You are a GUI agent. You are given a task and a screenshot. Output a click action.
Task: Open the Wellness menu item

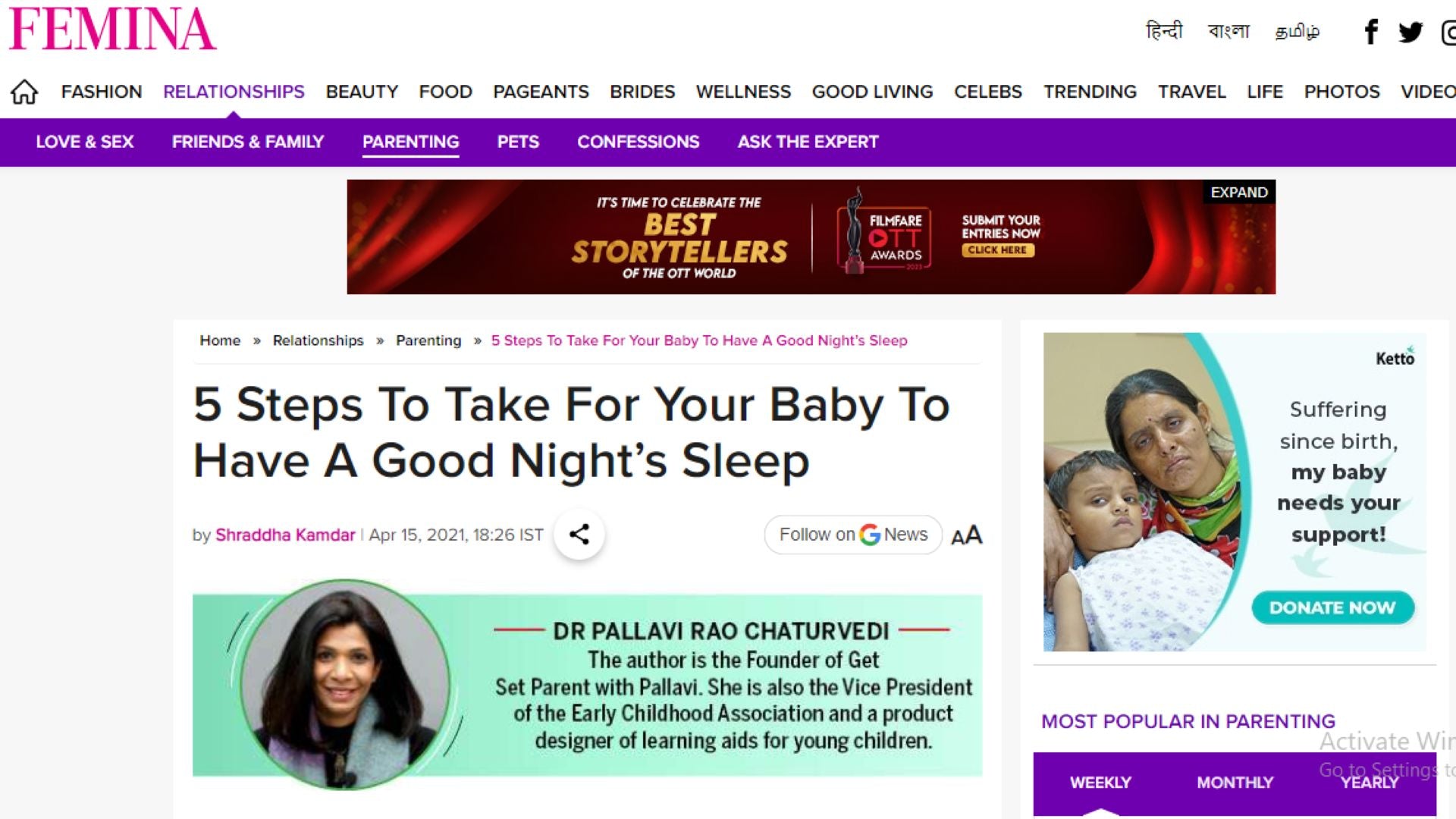coord(743,92)
